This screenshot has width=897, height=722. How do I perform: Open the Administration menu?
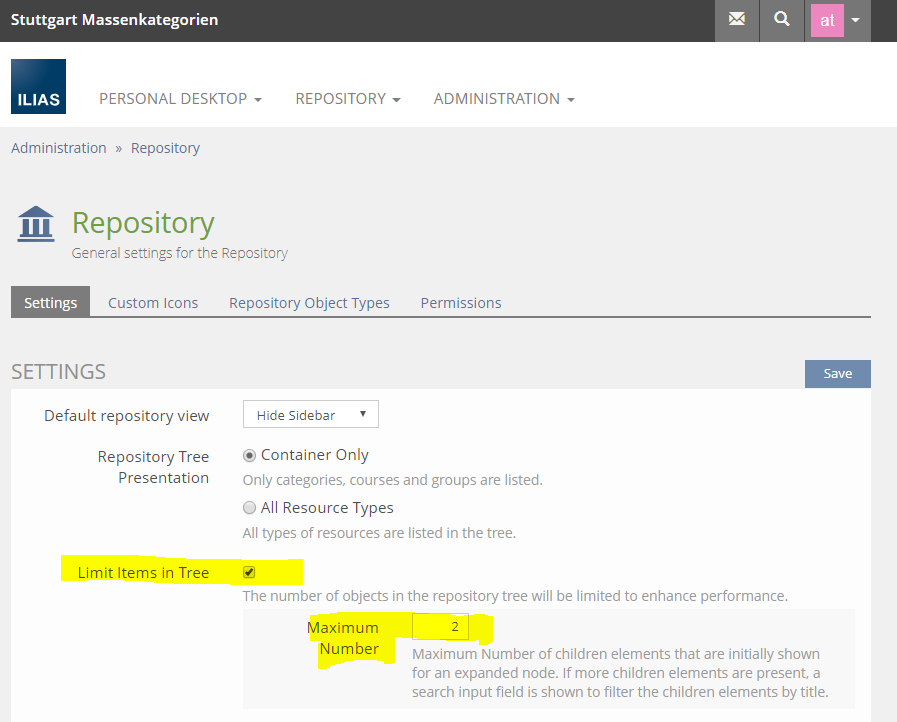click(x=503, y=99)
